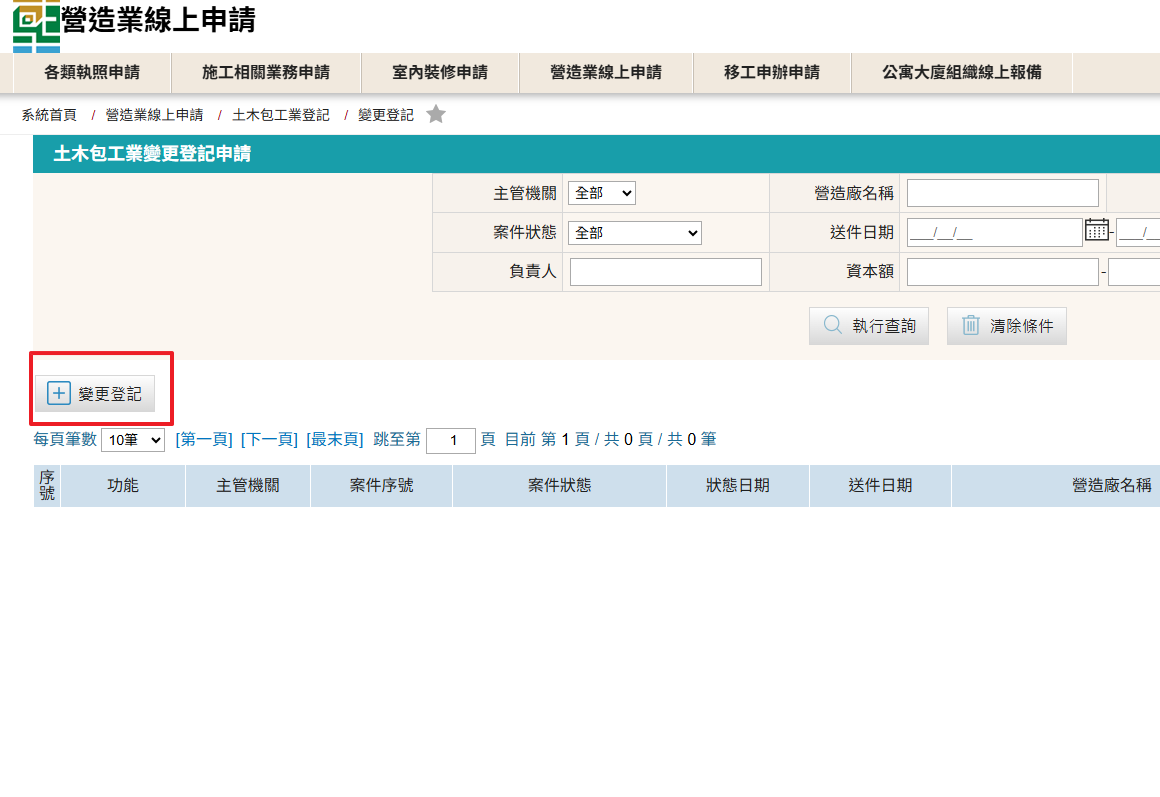
Task: Click the site logo icon
Action: 36,26
